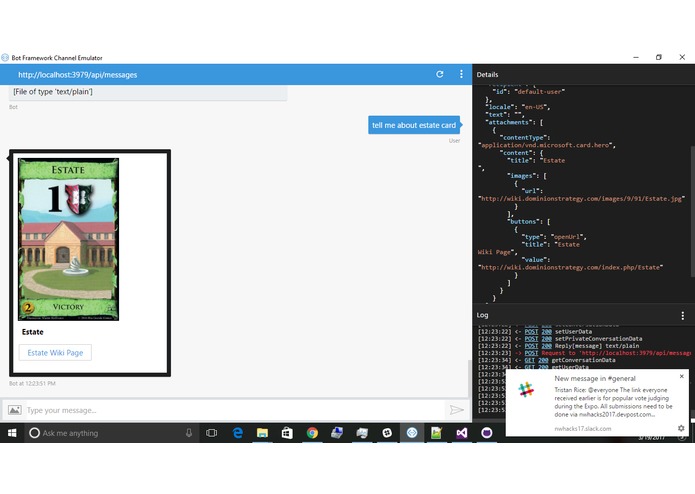Image resolution: width=695 pixels, height=494 pixels.
Task: Open the Windows Start menu
Action: tap(12, 433)
